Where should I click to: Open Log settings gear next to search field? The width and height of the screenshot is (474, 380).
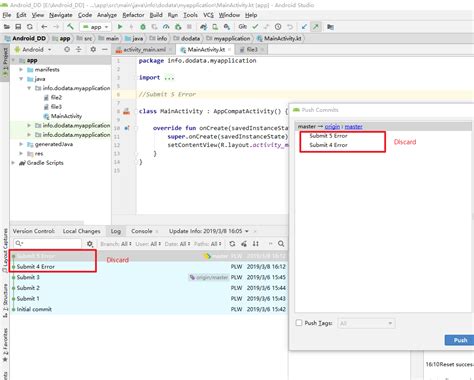pyautogui.click(x=90, y=244)
